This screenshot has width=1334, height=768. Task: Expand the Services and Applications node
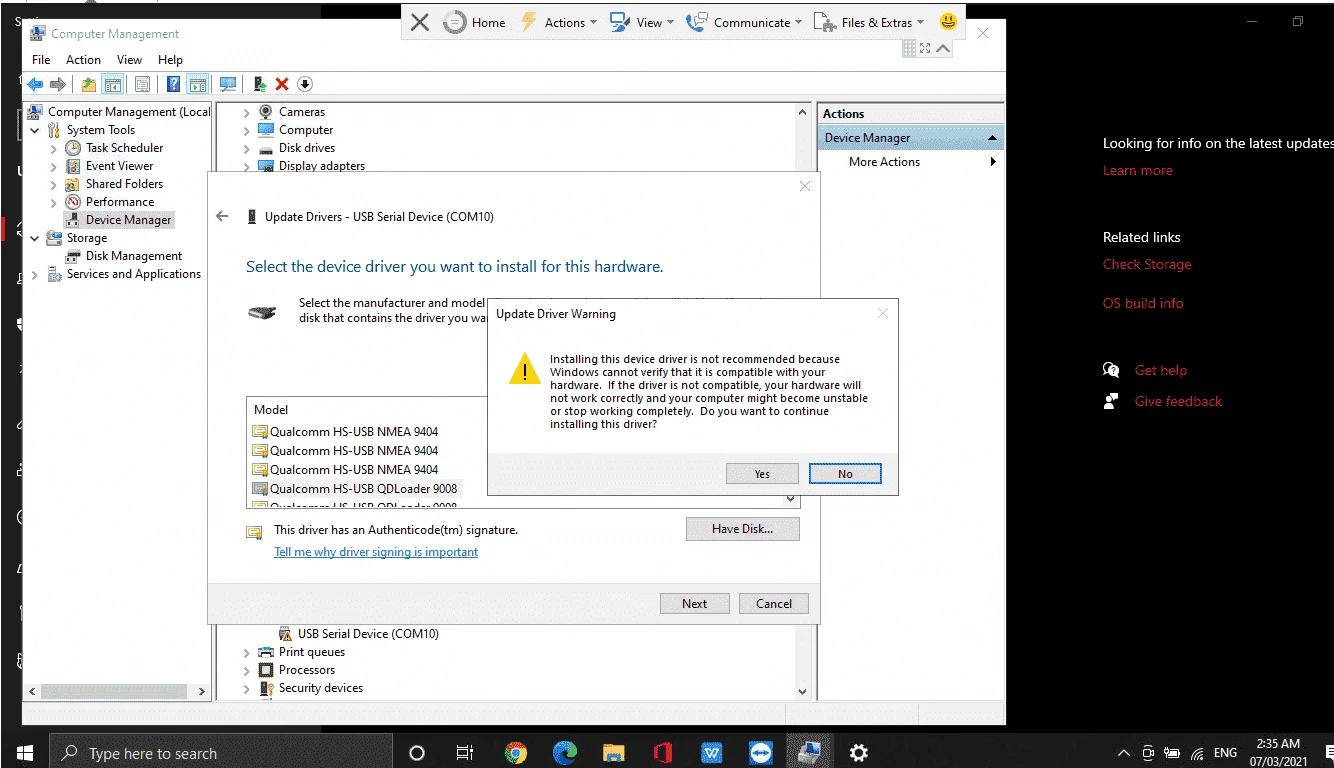tap(35, 274)
